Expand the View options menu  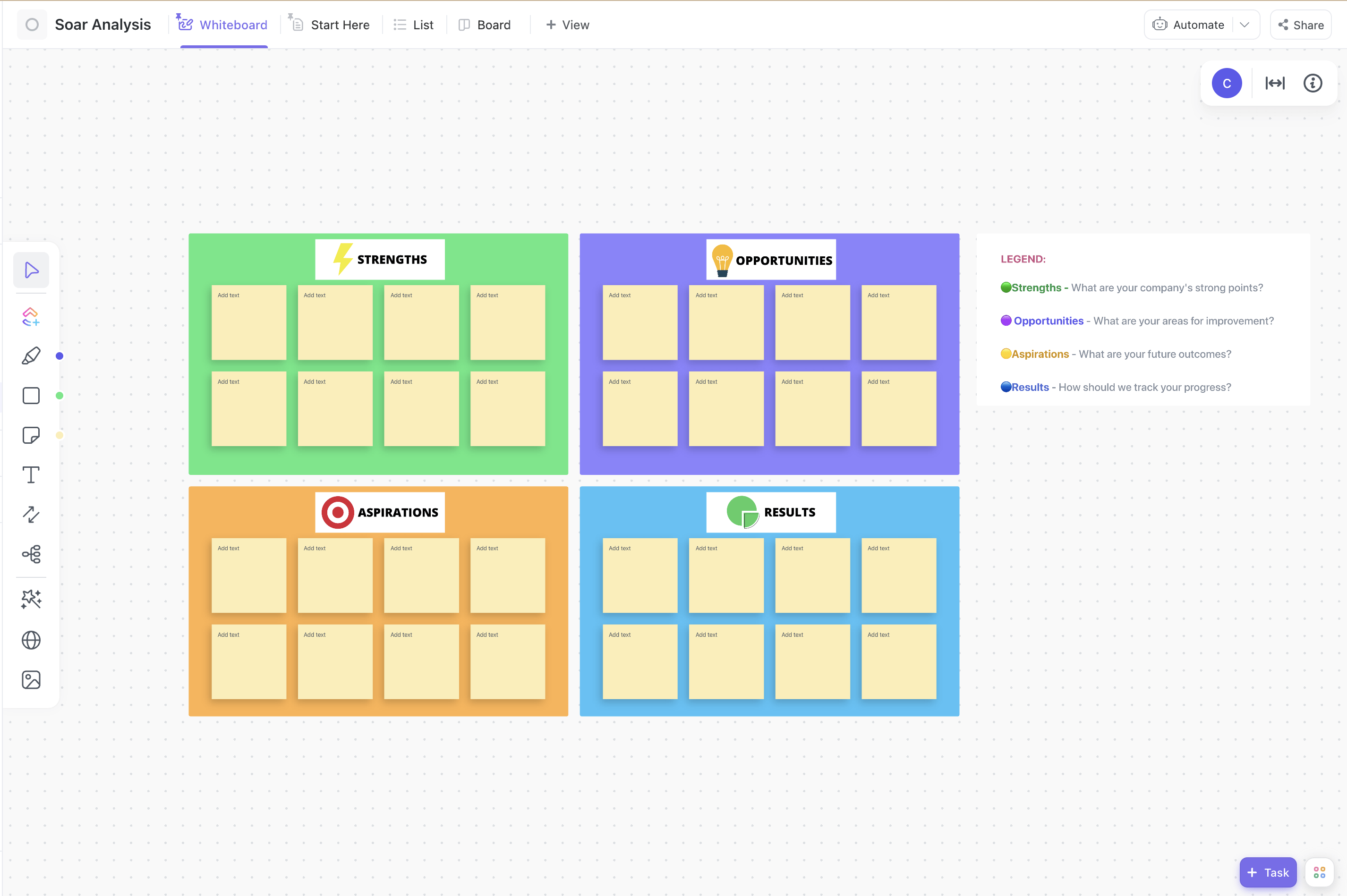(567, 24)
